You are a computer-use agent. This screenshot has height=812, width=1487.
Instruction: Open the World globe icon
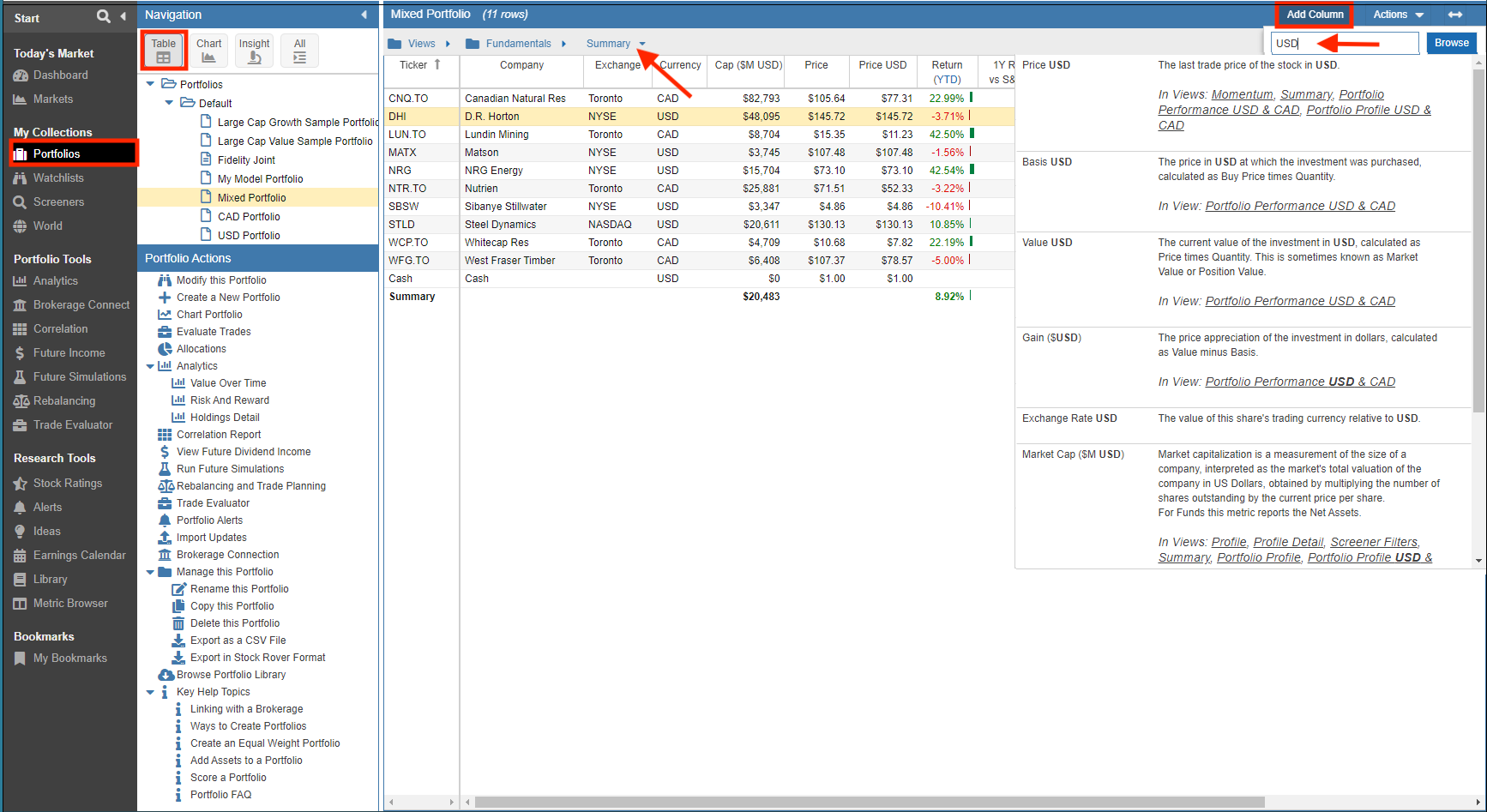21,226
